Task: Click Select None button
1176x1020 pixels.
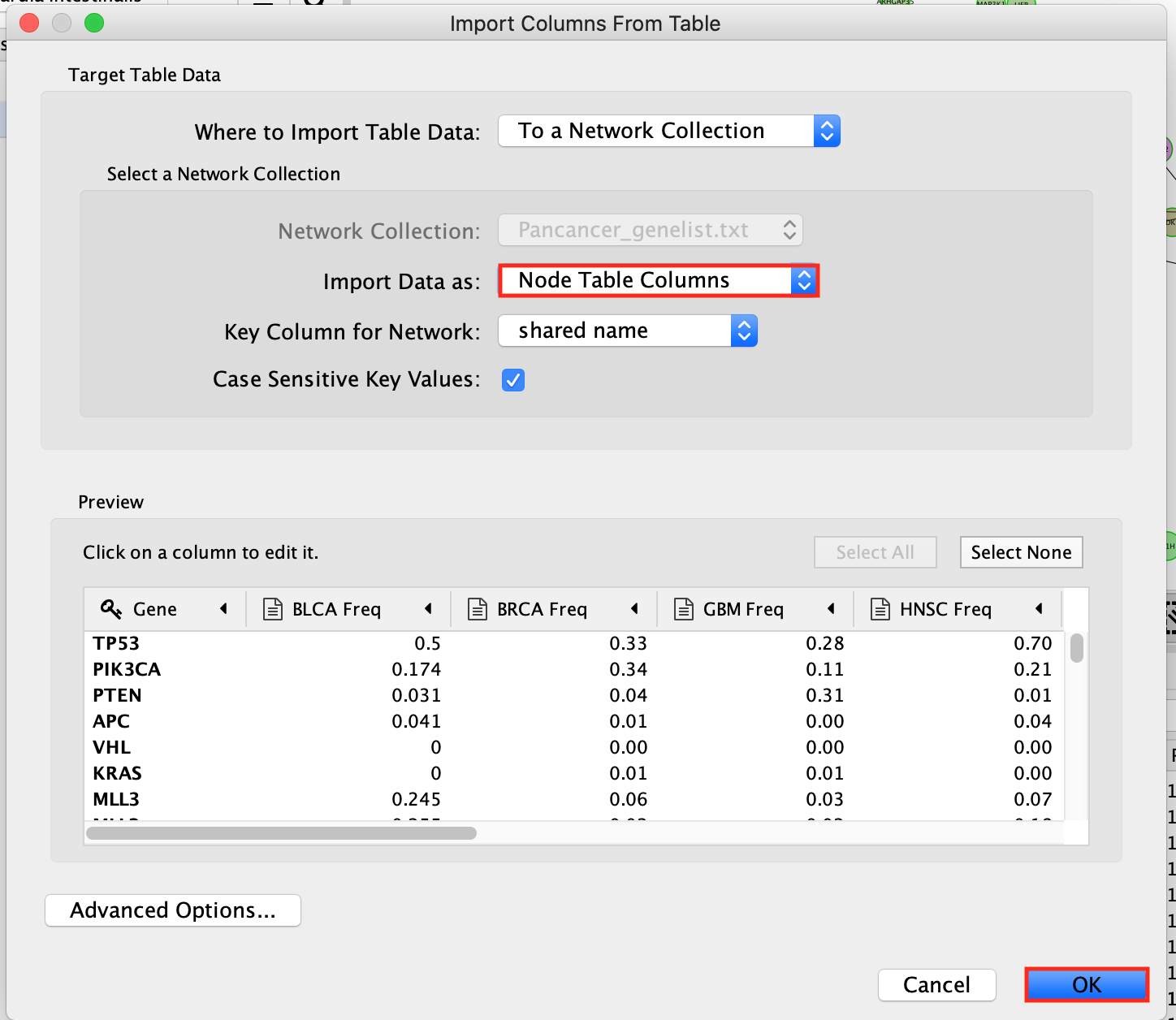Action: click(x=1021, y=552)
